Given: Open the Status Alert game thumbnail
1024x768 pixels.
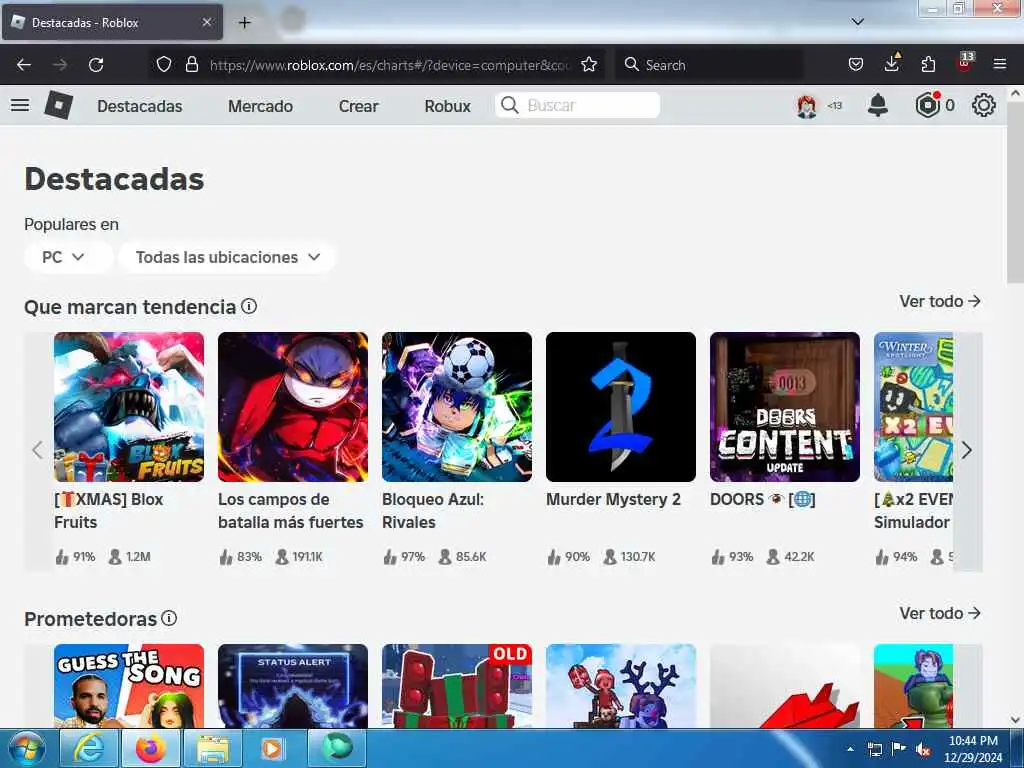Looking at the screenshot, I should click(x=293, y=686).
